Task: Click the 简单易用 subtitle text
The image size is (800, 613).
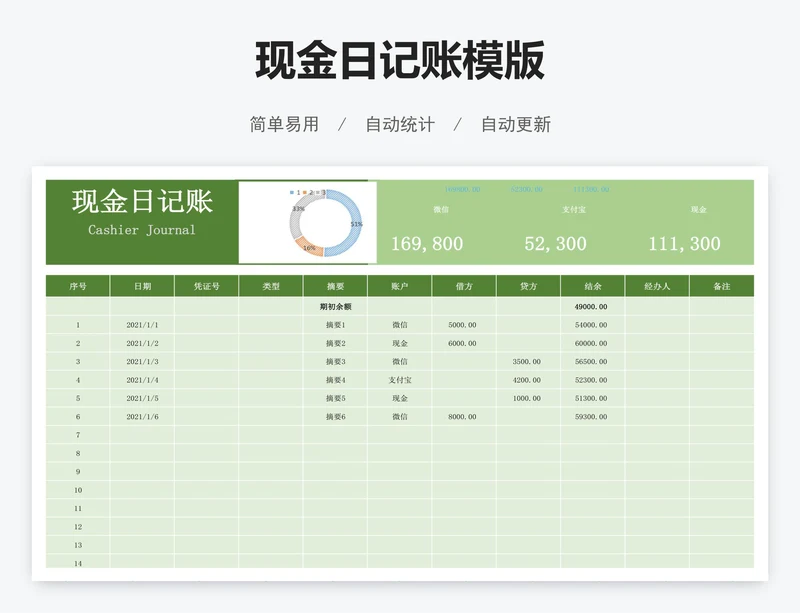Action: [284, 124]
